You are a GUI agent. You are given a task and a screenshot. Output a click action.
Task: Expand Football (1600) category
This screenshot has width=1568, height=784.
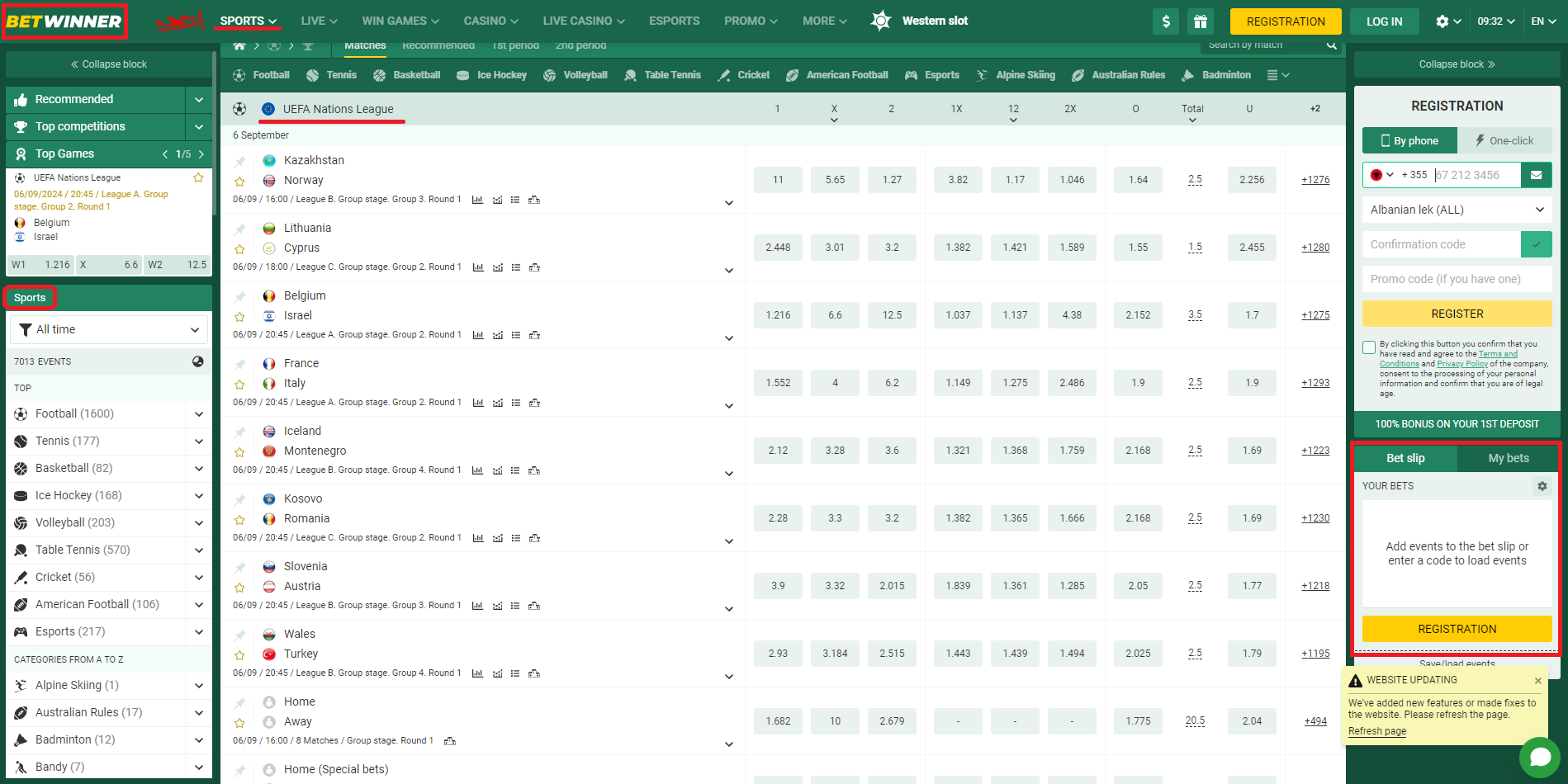(198, 413)
